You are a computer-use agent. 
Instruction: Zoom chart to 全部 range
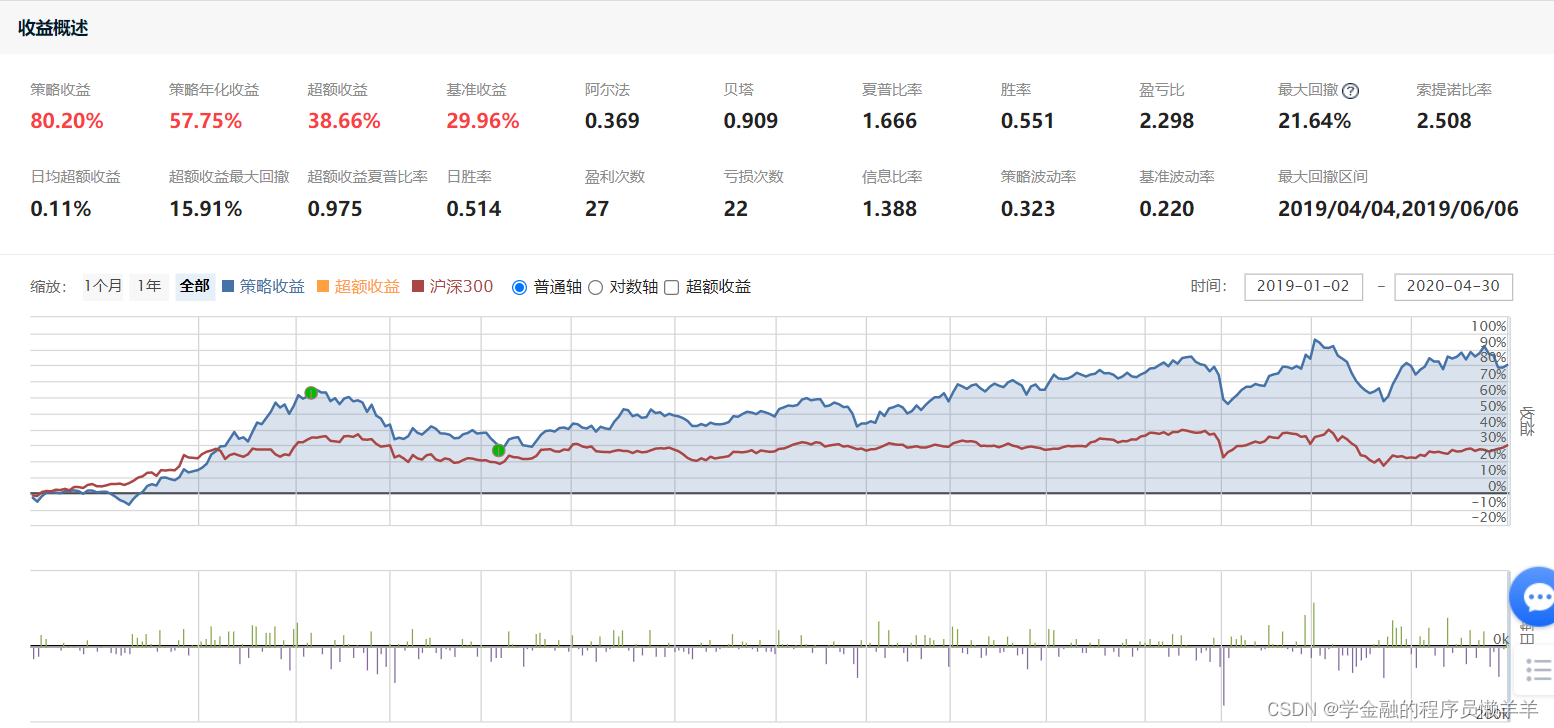[x=195, y=286]
